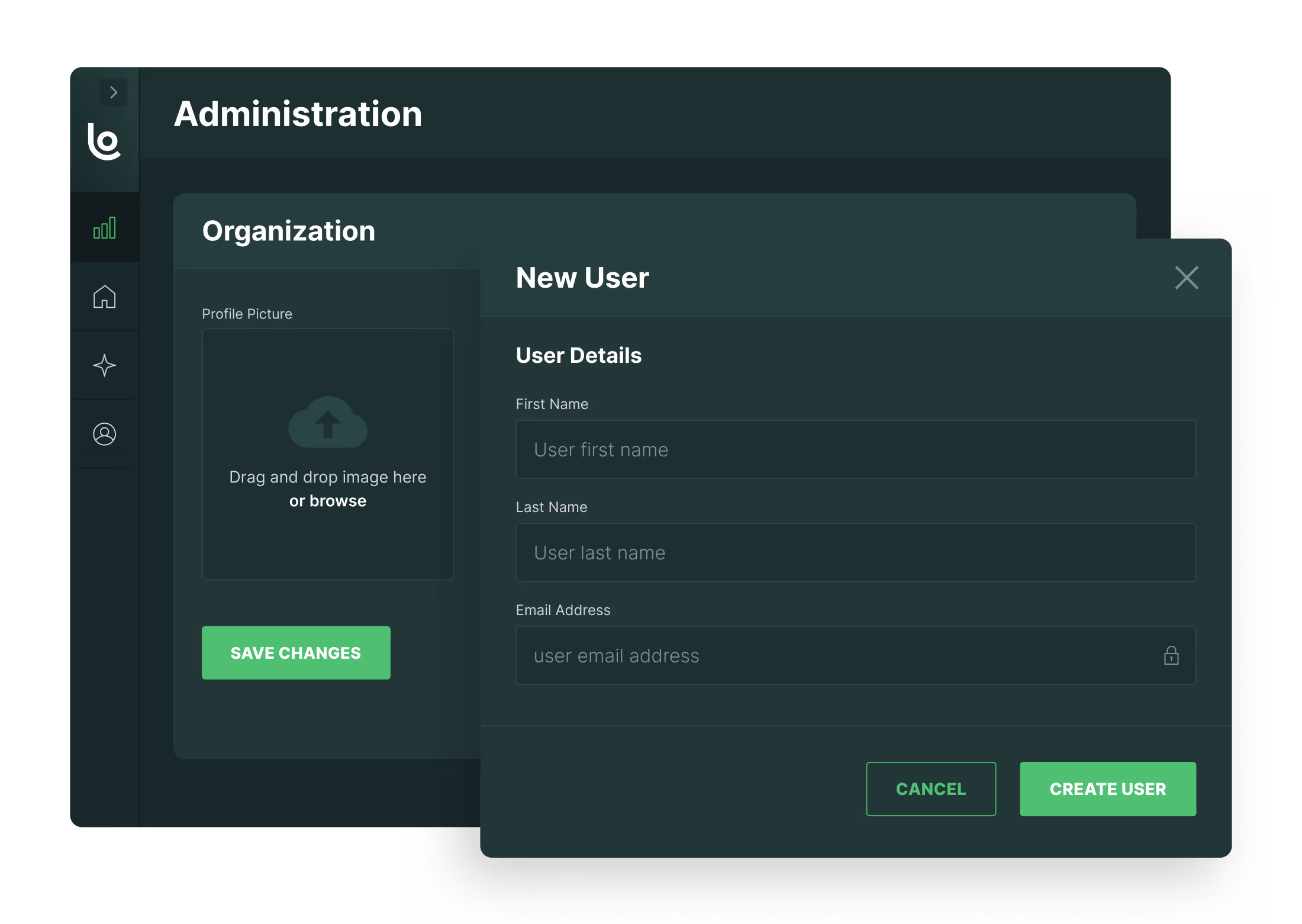Image resolution: width=1302 pixels, height=924 pixels.
Task: Click the cloud upload icon
Action: (x=327, y=422)
